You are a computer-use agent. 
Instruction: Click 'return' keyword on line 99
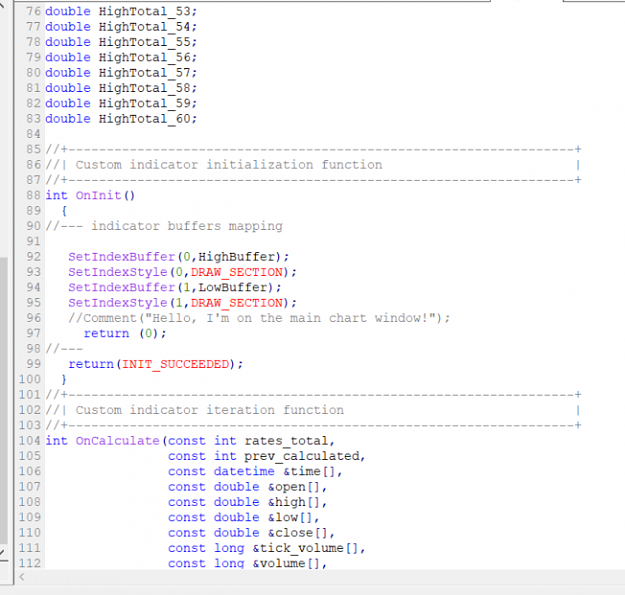(x=91, y=364)
